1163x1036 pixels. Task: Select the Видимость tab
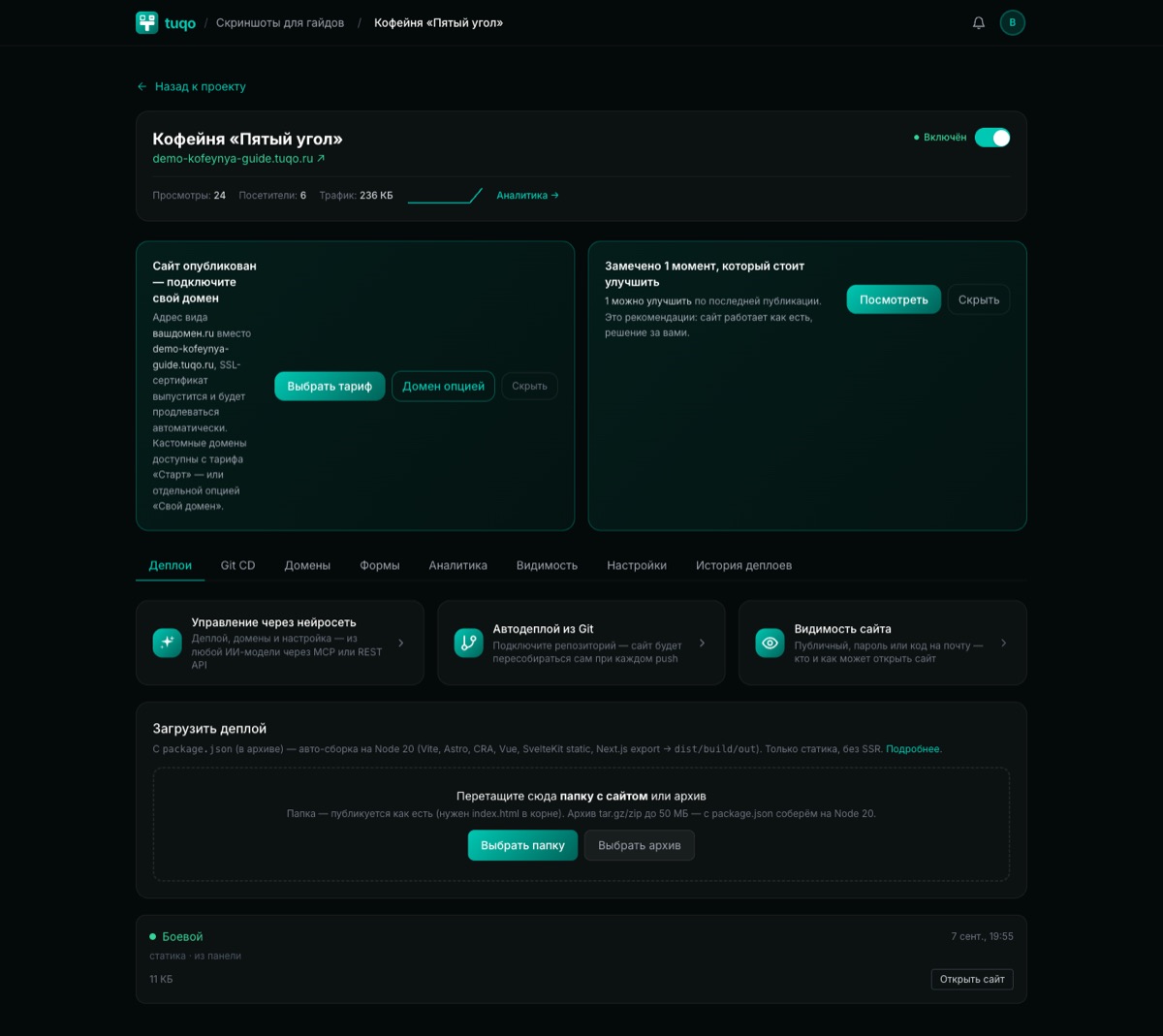[x=547, y=565]
